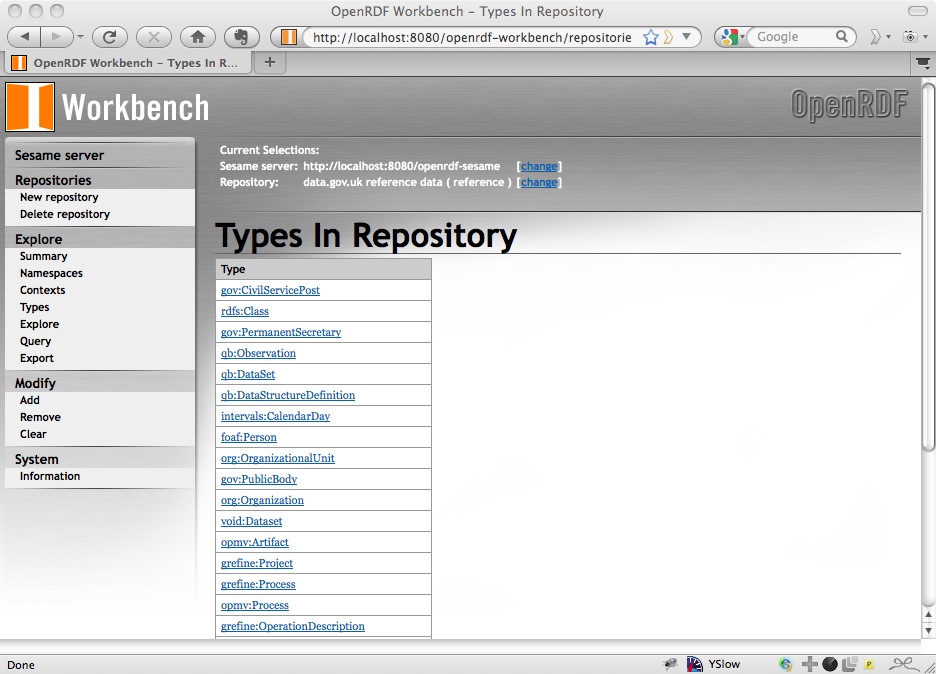Click the scrollbar up arrow
936x674 pixels.
[928, 615]
